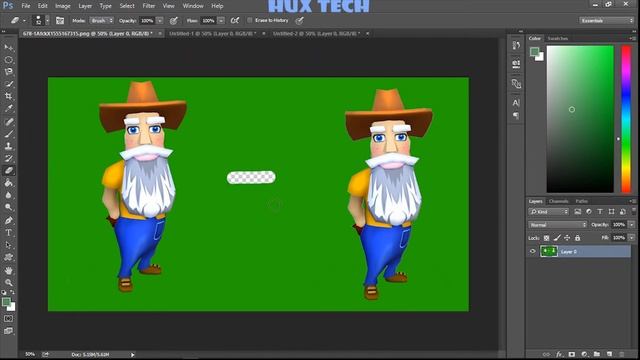Screen dimensions: 640x360
Task: Open the layer filter Kind dropdown
Action: pos(549,212)
